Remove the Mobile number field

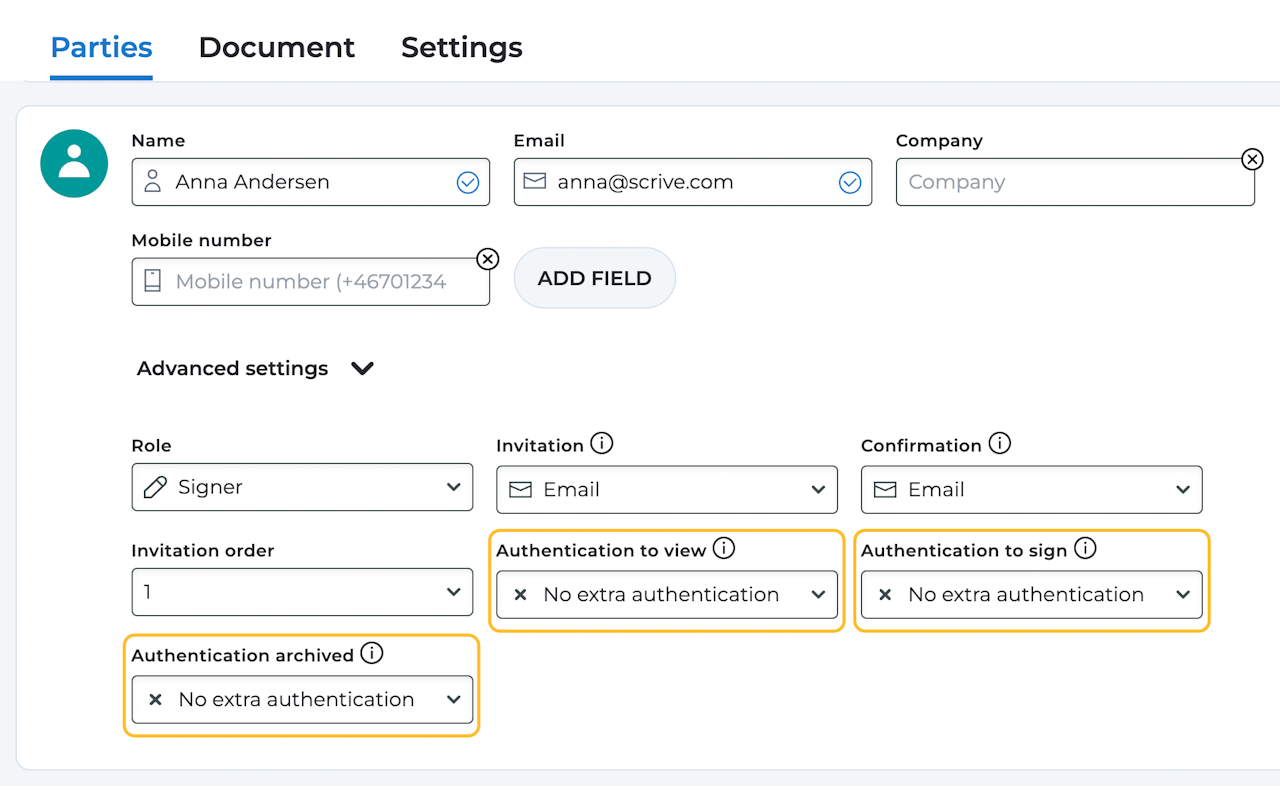(x=487, y=259)
